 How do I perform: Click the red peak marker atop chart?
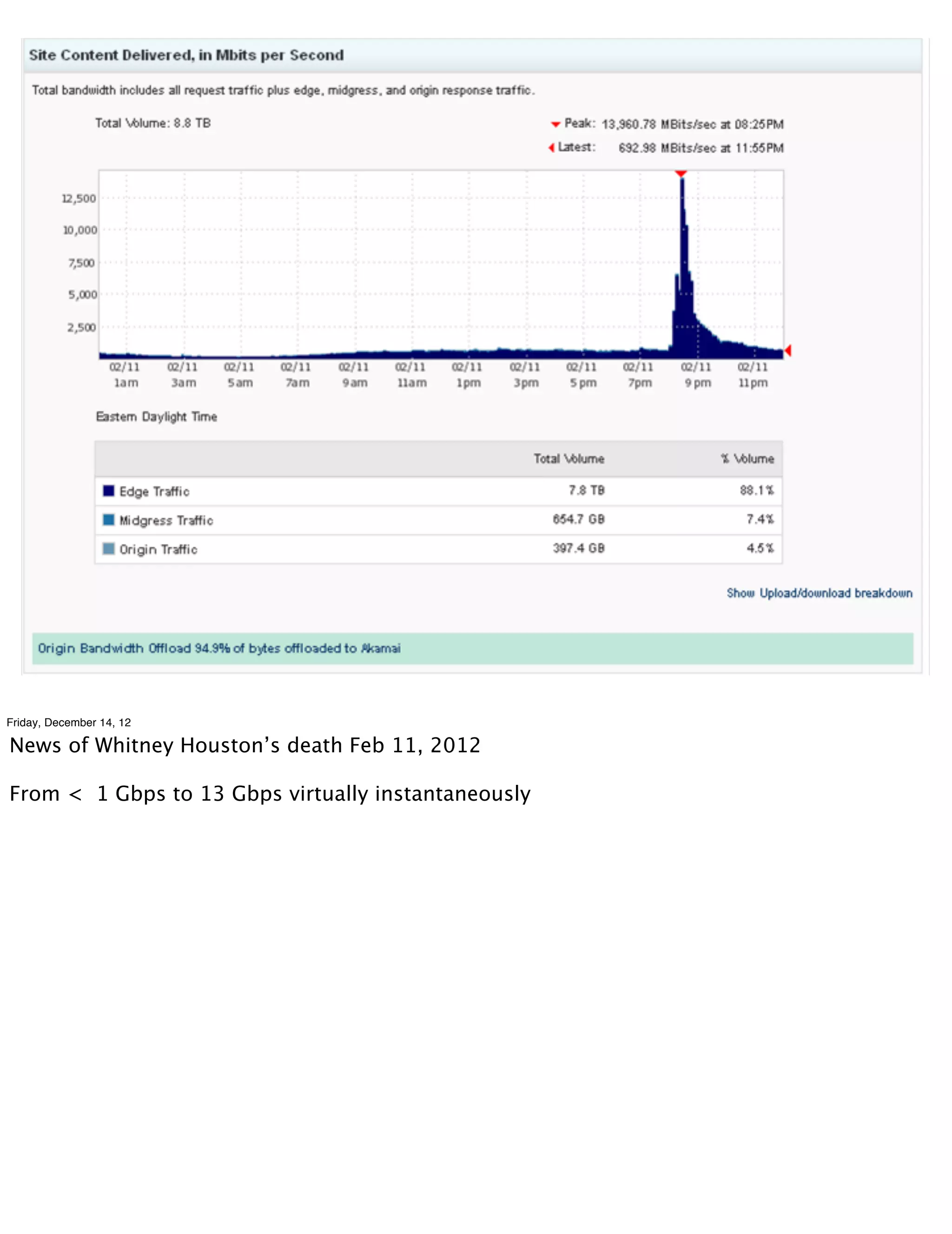(x=681, y=173)
